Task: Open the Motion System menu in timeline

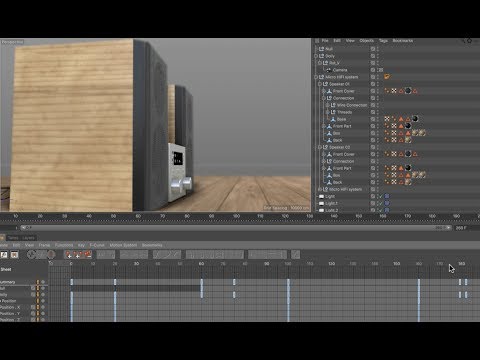Action: pyautogui.click(x=123, y=245)
